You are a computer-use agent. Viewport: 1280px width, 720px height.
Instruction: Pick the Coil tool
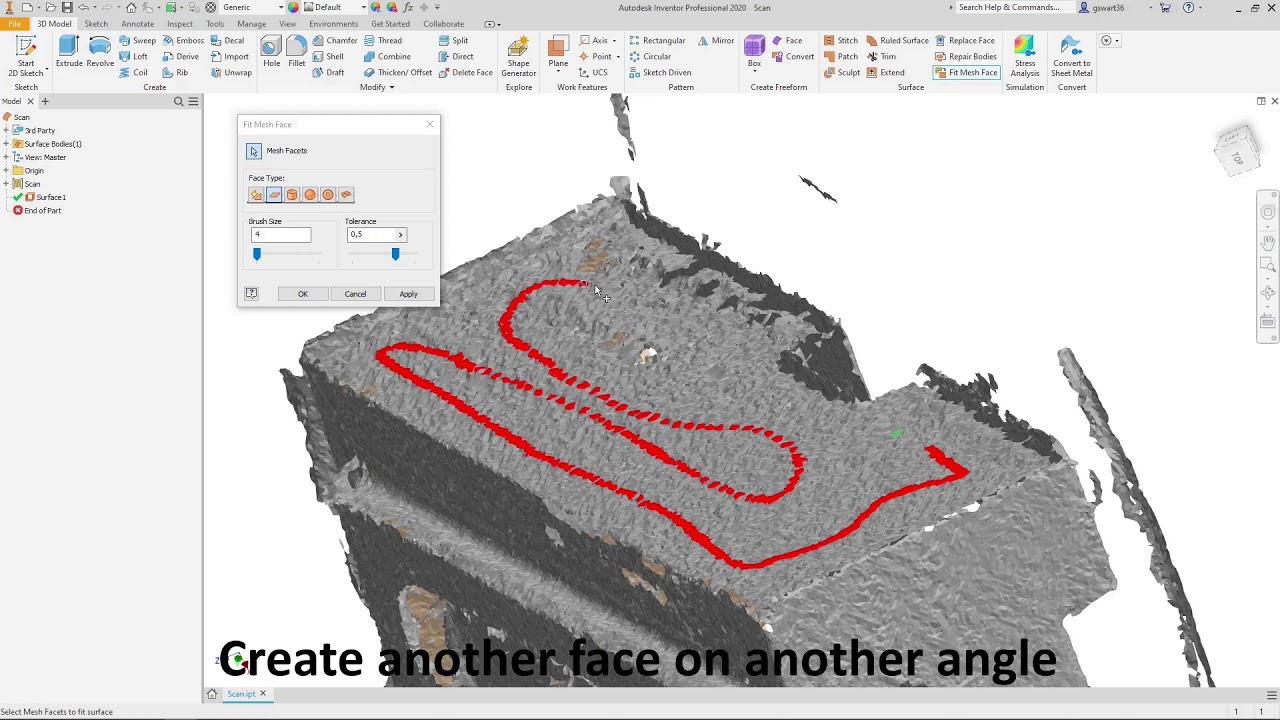(134, 73)
